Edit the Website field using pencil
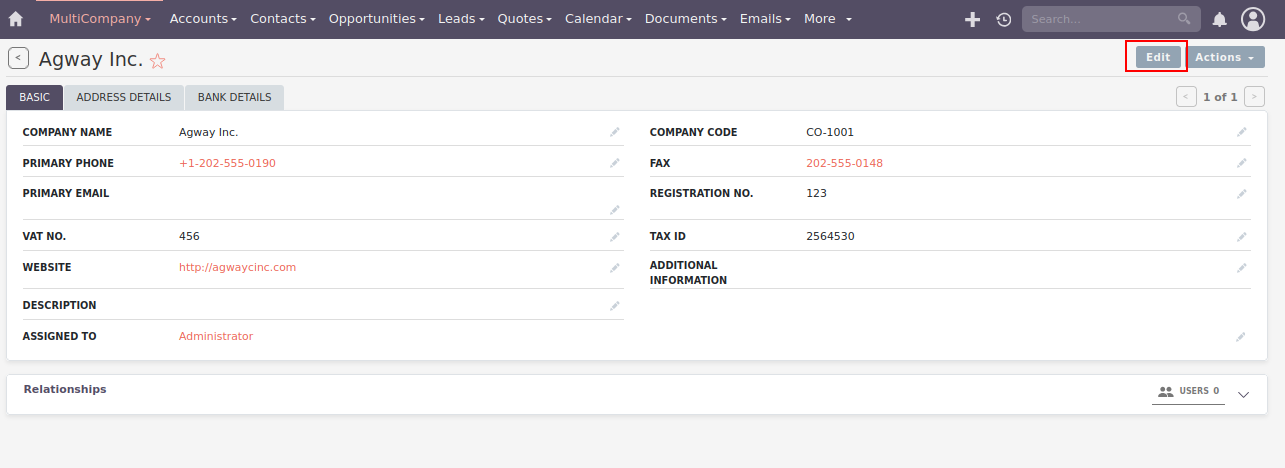Screen dimensions: 1285x468 [x=615, y=268]
